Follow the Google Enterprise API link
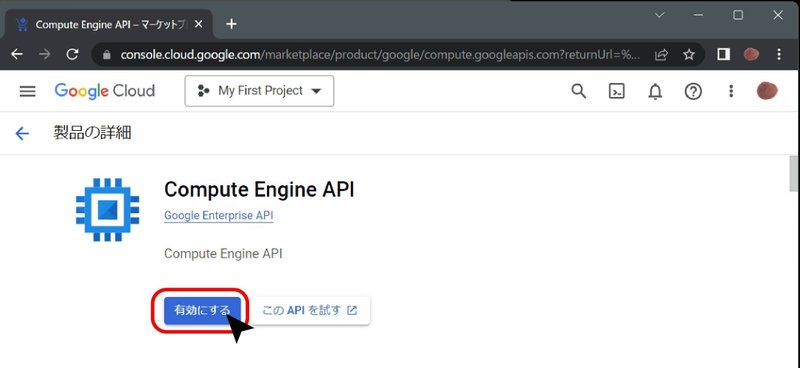Image resolution: width=800 pixels, height=368 pixels. (x=218, y=216)
